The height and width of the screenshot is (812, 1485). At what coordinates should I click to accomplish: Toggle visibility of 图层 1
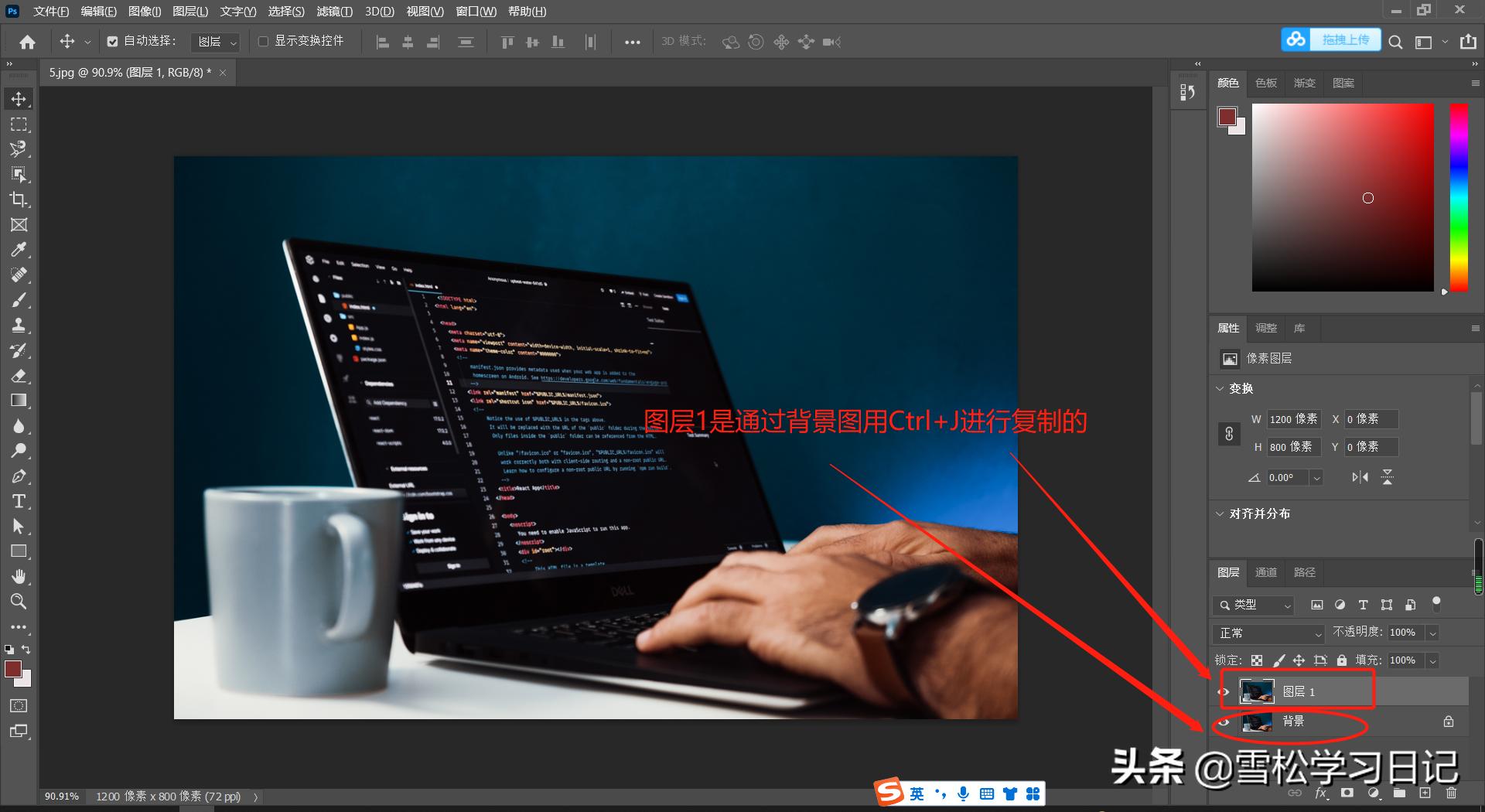1223,692
